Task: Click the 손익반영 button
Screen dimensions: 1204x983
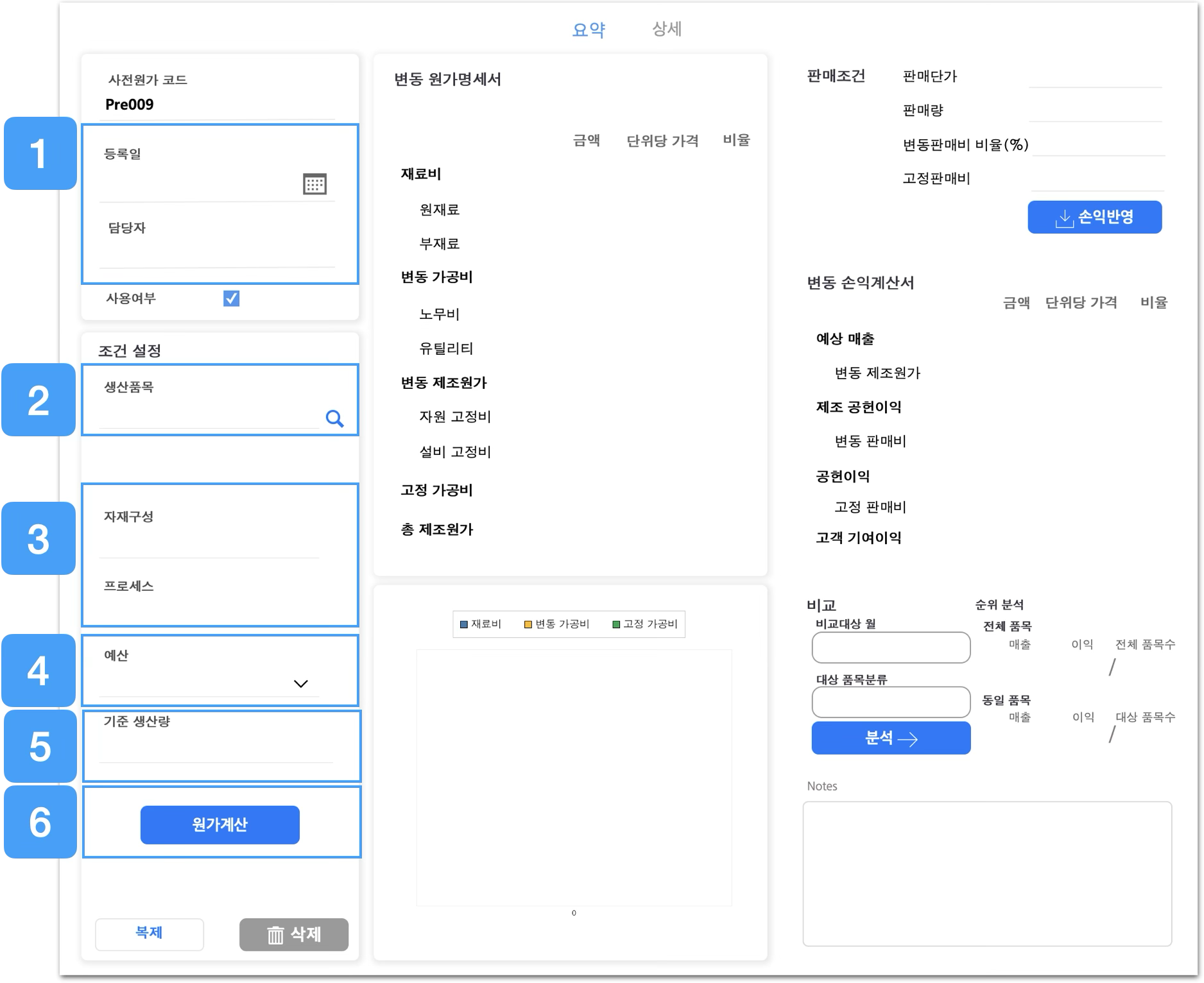Action: [x=1095, y=217]
